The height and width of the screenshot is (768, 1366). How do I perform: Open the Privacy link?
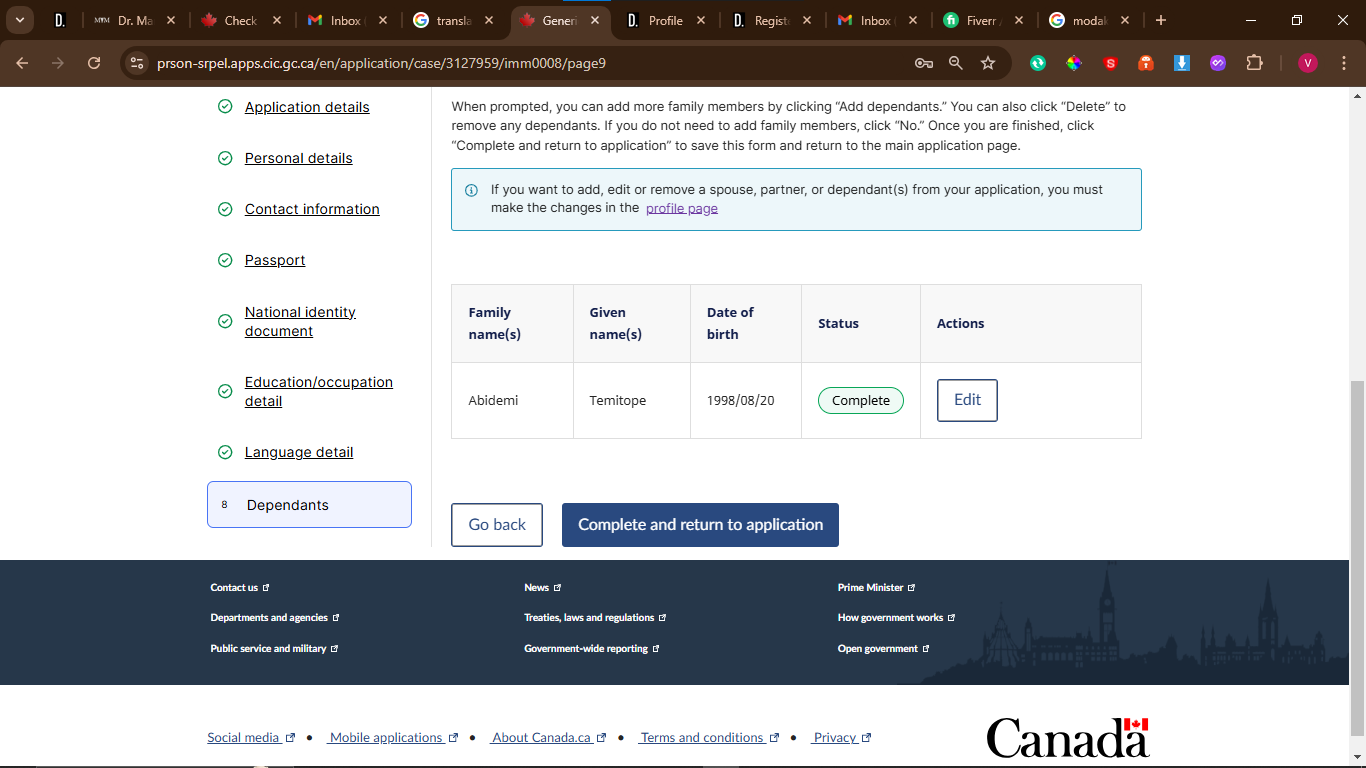click(x=842, y=738)
